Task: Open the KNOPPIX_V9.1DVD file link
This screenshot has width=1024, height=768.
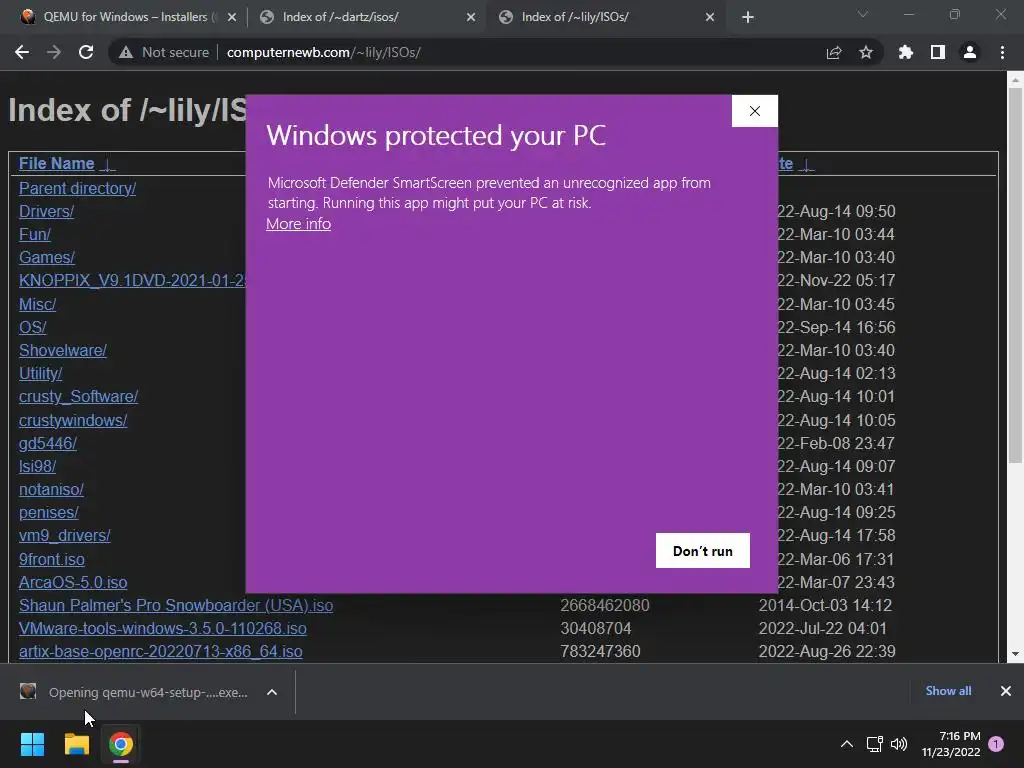Action: [x=132, y=280]
